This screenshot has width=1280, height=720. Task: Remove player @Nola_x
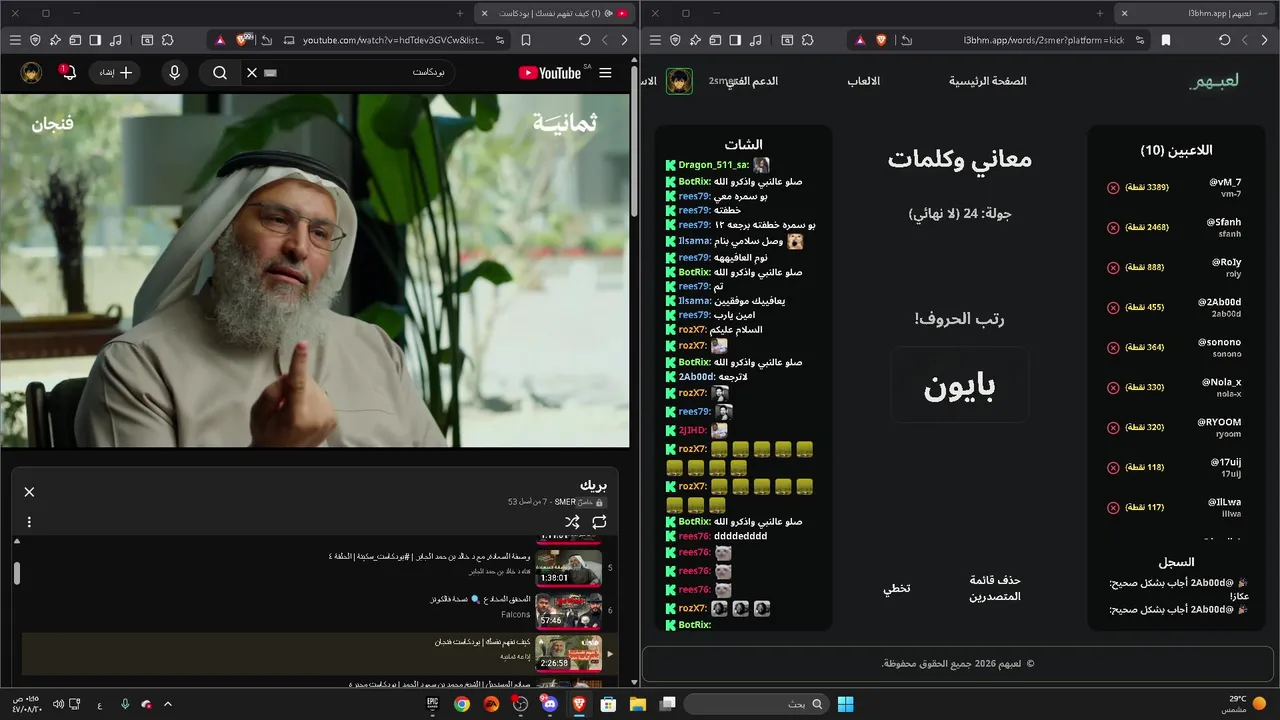click(x=1113, y=387)
